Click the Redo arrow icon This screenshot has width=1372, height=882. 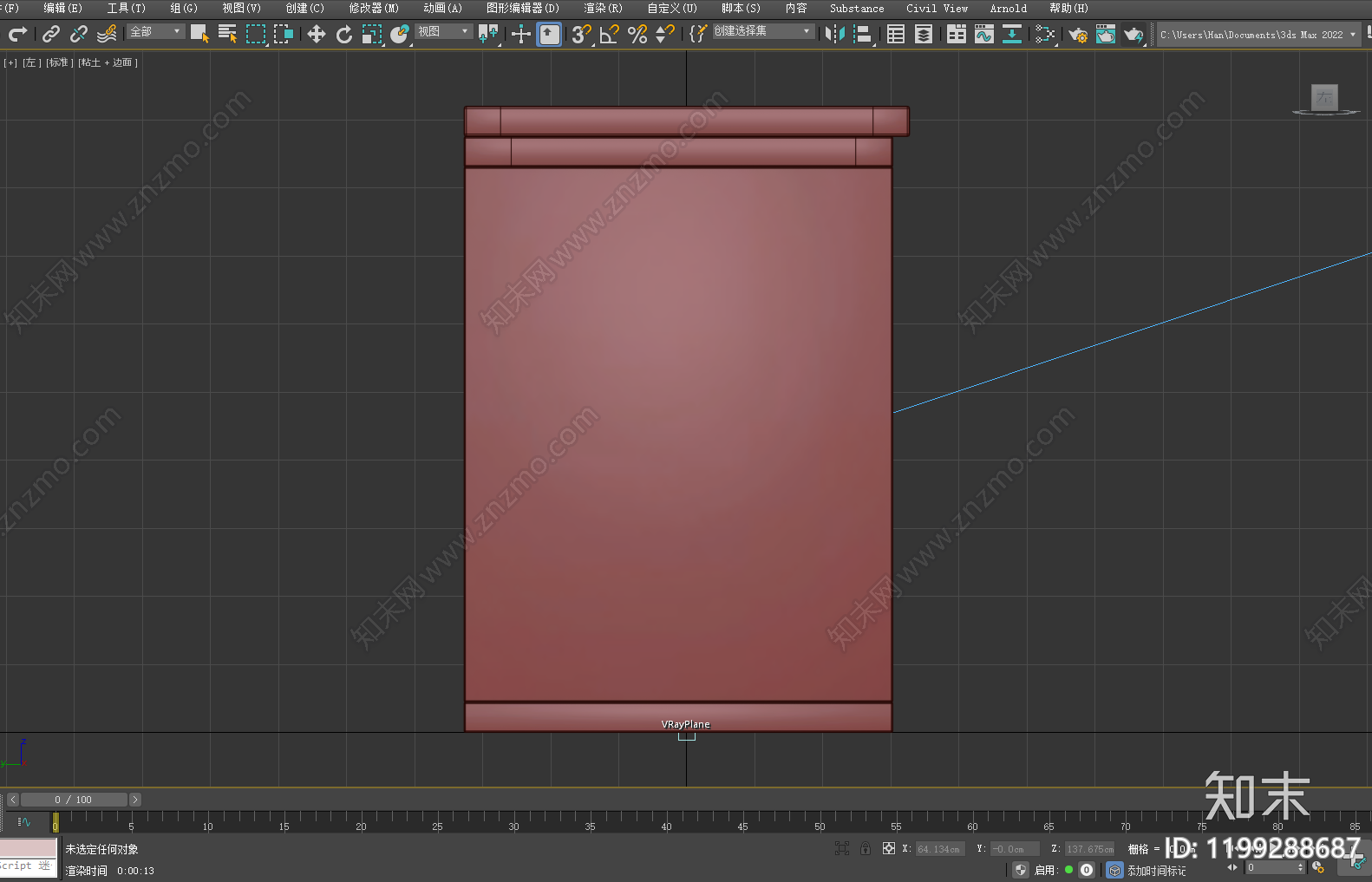[17, 34]
